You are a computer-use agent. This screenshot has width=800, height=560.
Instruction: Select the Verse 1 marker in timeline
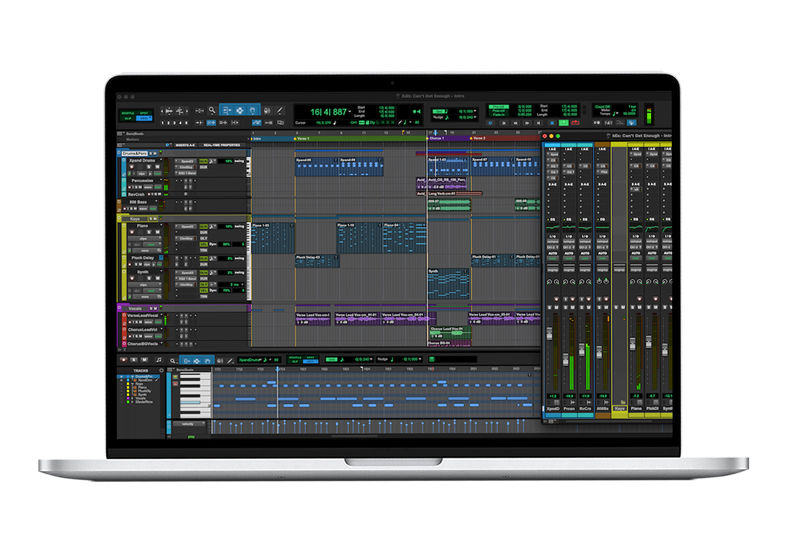[304, 138]
